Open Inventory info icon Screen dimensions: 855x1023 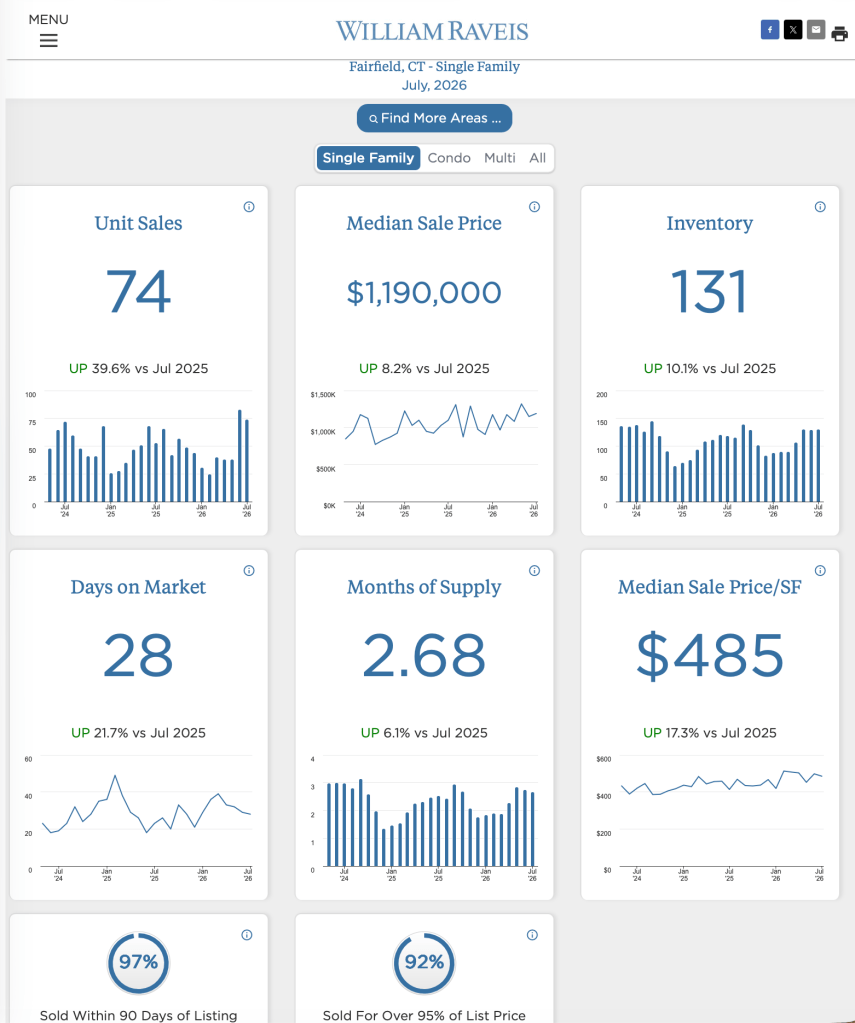[820, 207]
